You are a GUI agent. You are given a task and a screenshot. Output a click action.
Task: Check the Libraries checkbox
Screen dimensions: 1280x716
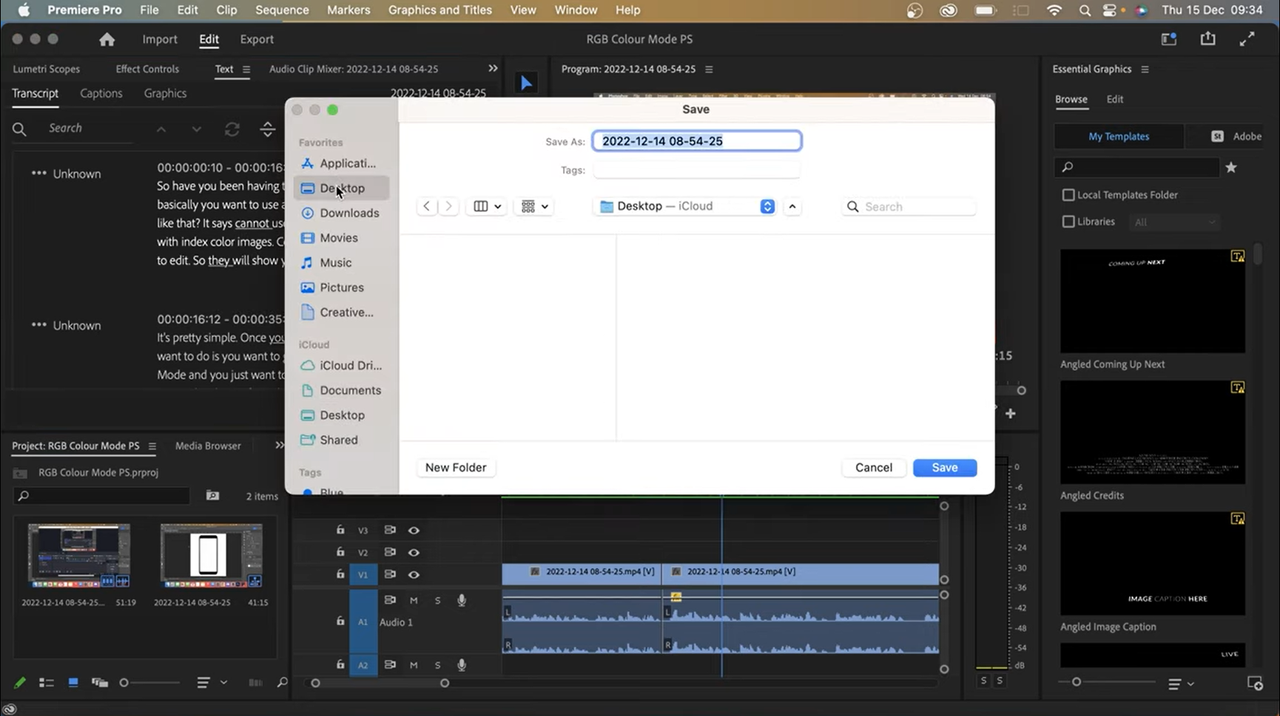coord(1068,222)
